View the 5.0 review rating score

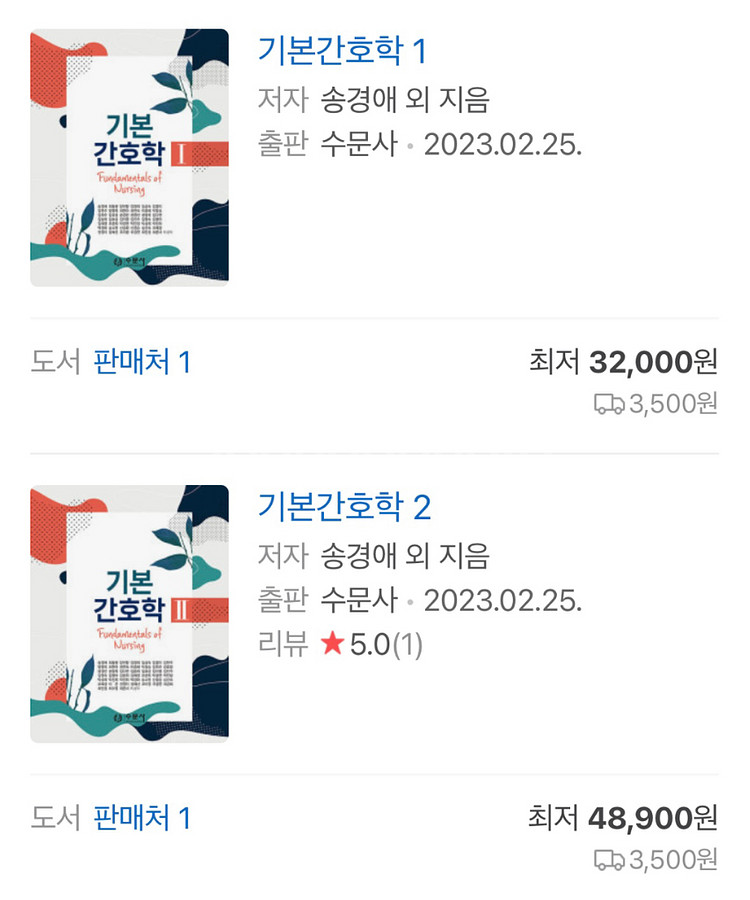pyautogui.click(x=369, y=645)
